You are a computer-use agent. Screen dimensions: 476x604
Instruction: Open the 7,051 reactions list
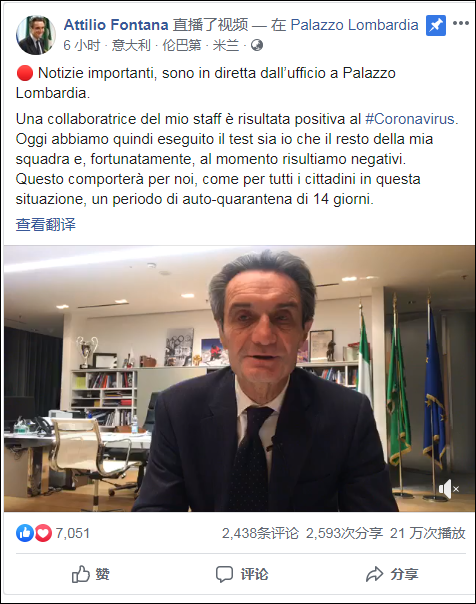coord(73,533)
